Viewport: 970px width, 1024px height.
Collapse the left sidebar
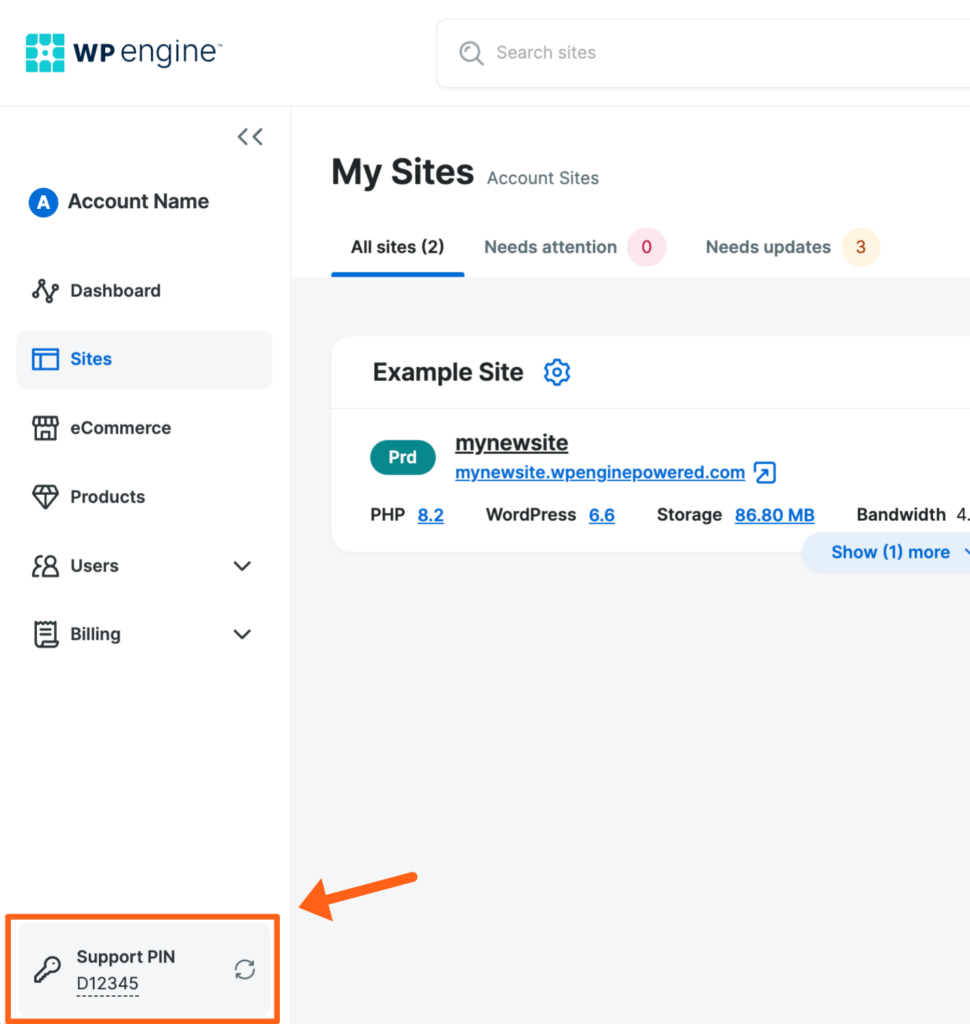point(250,136)
